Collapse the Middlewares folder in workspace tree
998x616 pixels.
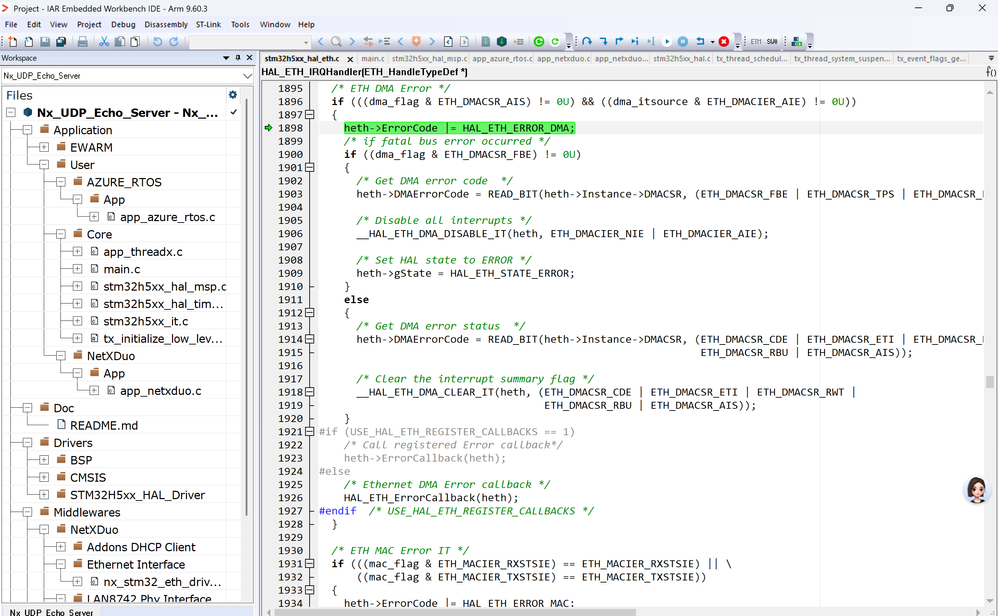(27, 512)
